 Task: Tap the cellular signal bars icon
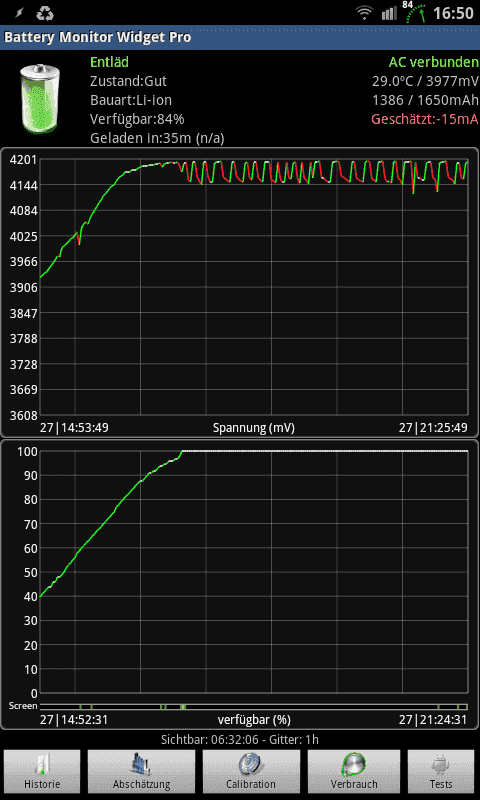[x=389, y=13]
